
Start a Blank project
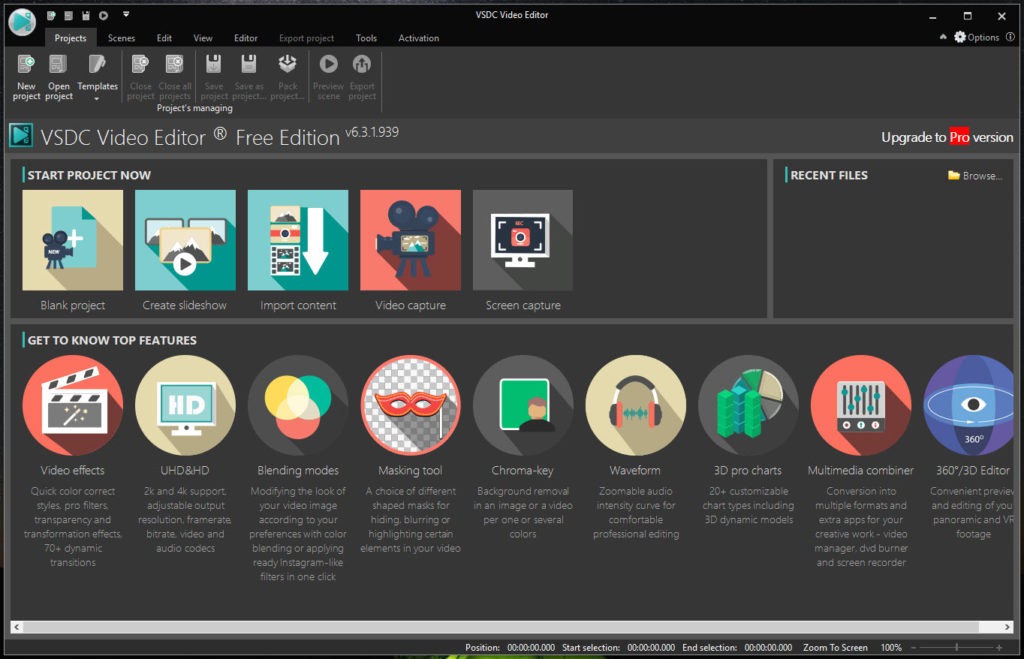coord(72,240)
